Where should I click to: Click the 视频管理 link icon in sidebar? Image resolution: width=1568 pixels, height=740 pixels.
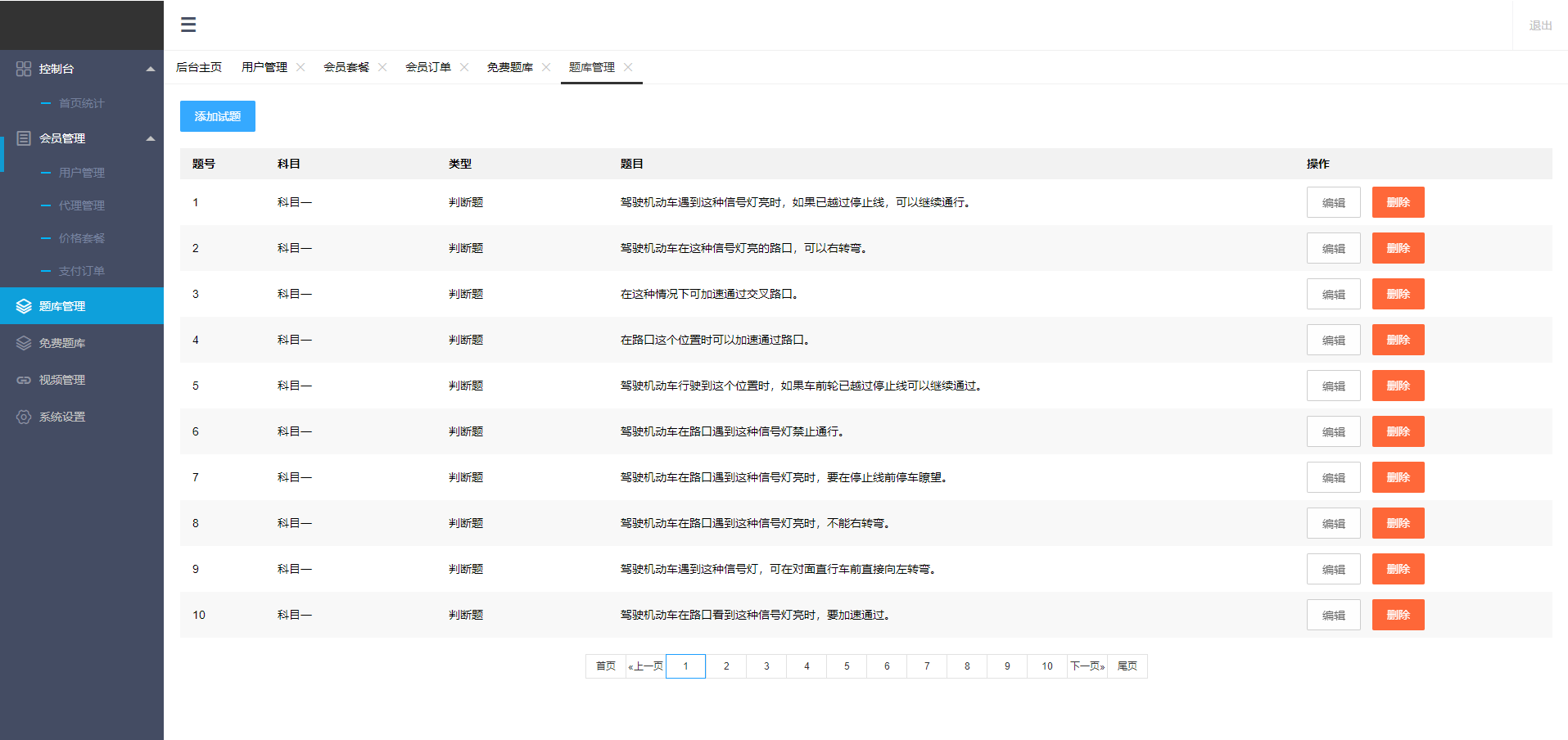pyautogui.click(x=24, y=380)
